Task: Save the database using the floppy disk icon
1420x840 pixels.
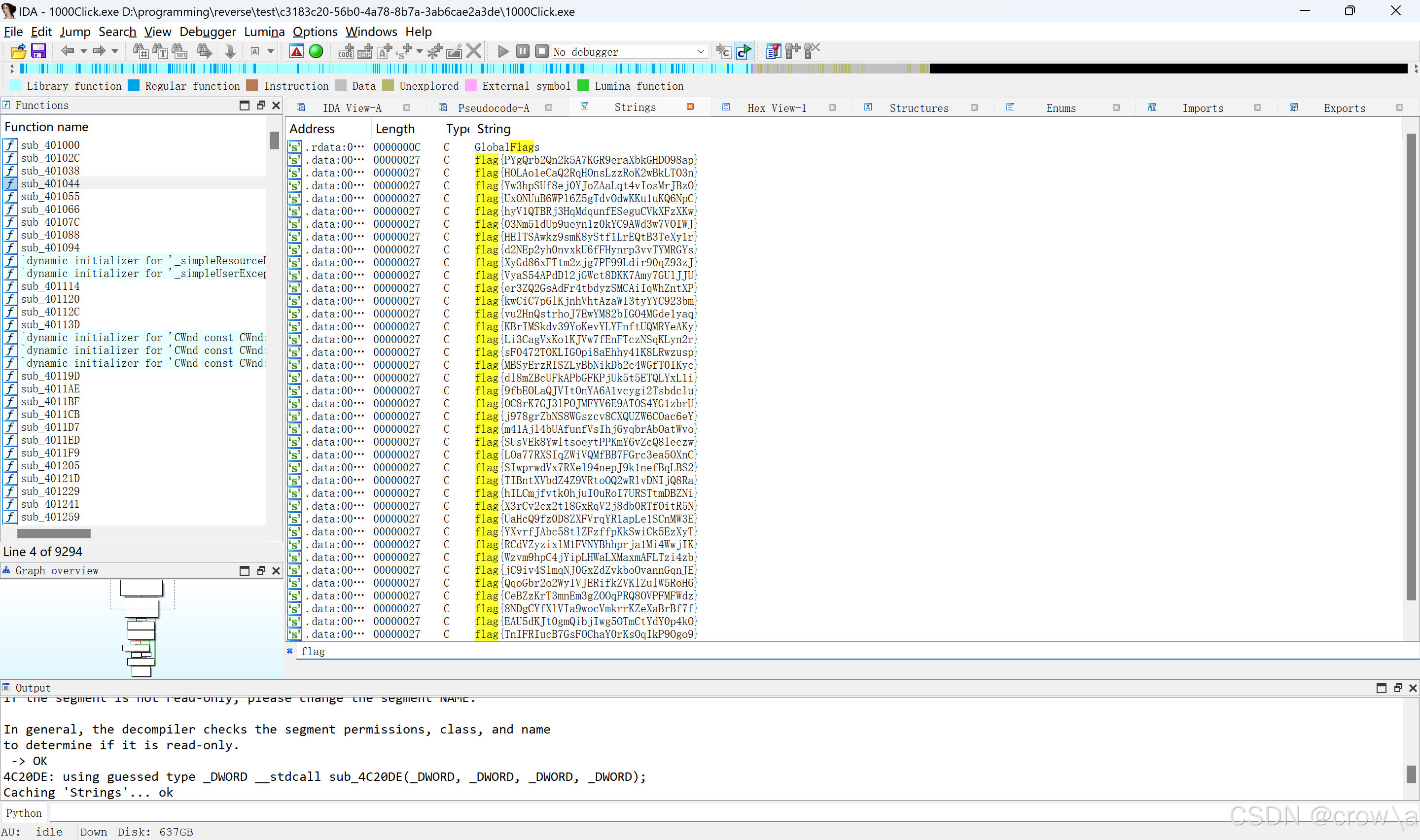Action: pos(38,51)
